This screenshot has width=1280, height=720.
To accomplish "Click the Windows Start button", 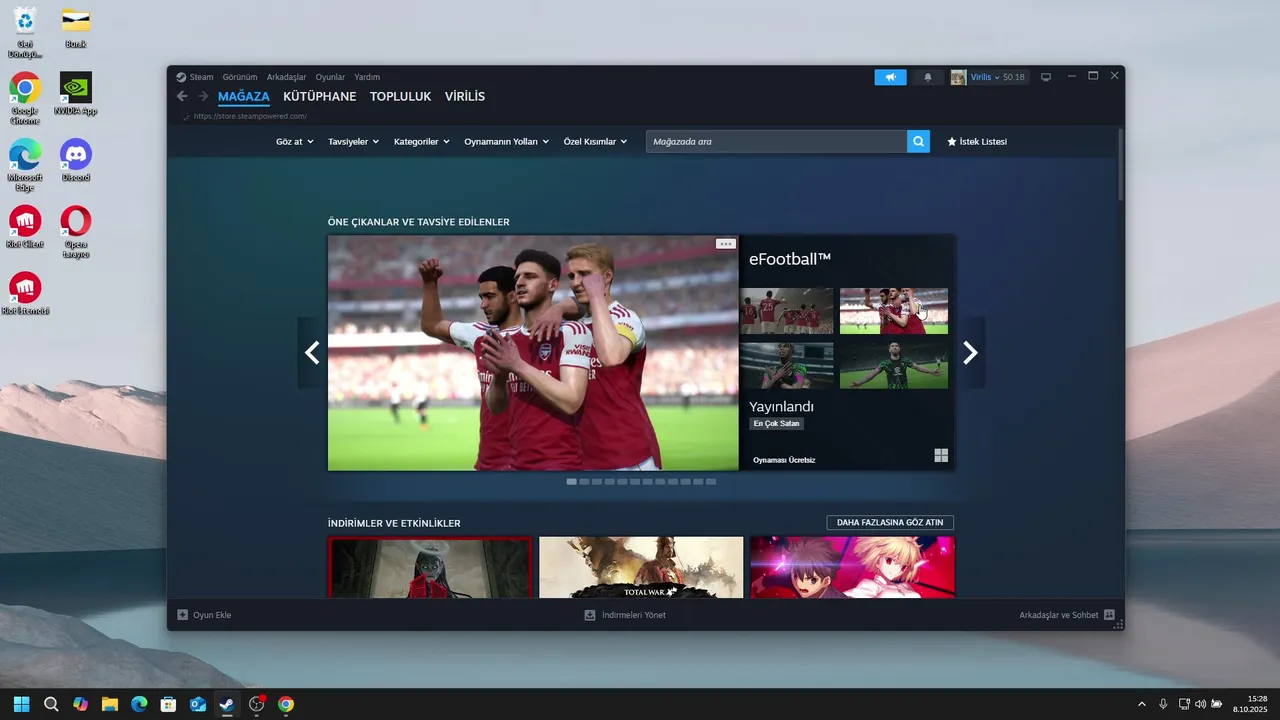I will pos(22,704).
